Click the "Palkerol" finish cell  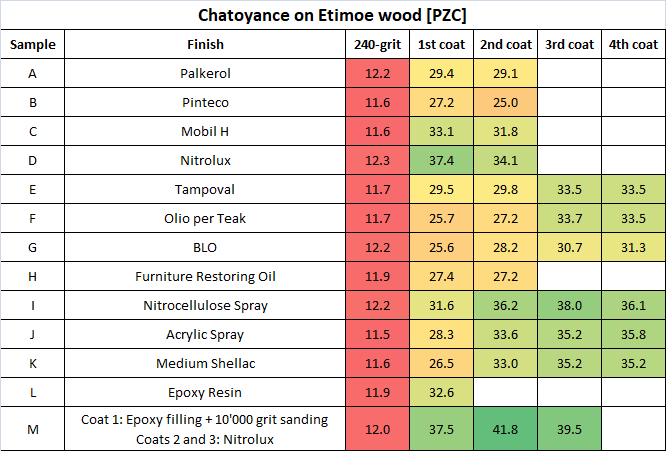pos(205,73)
